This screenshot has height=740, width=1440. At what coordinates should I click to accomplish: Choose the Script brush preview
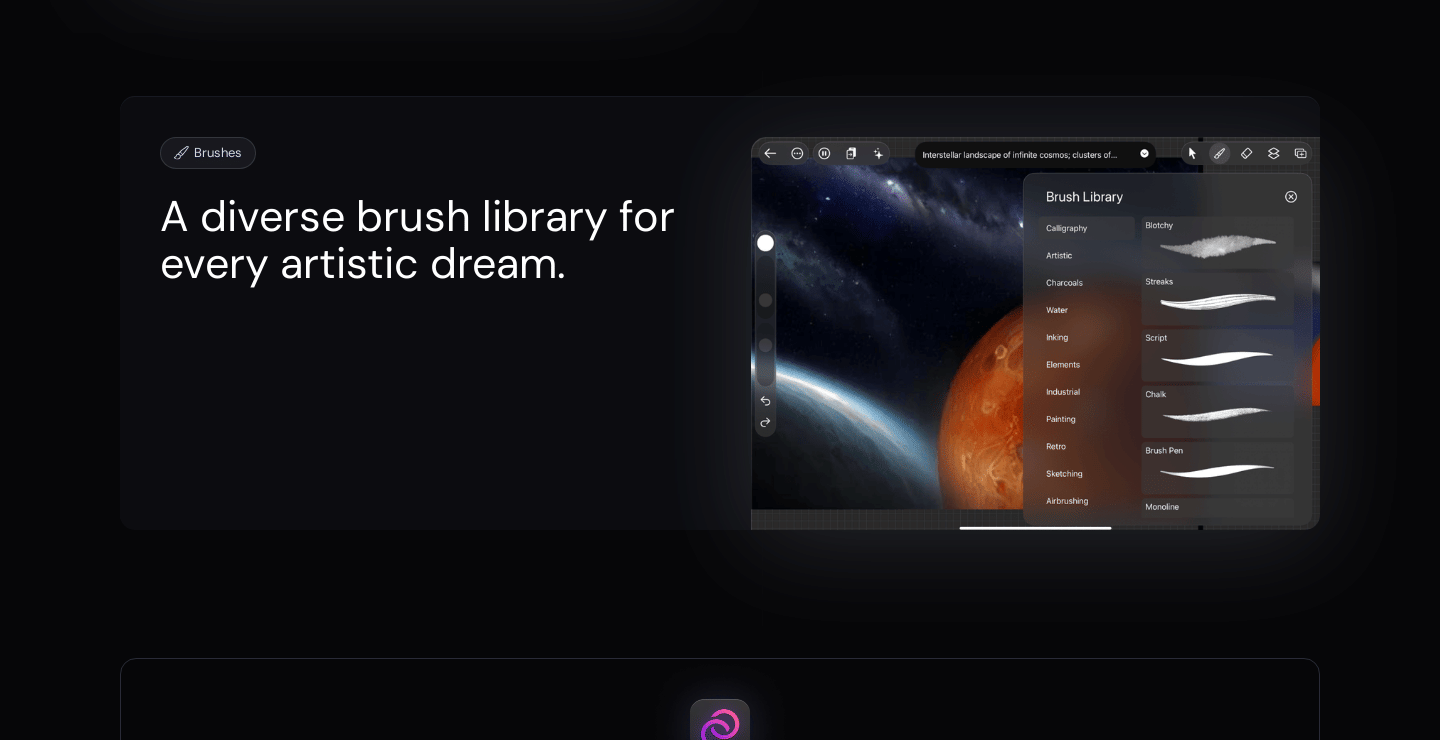(1217, 355)
